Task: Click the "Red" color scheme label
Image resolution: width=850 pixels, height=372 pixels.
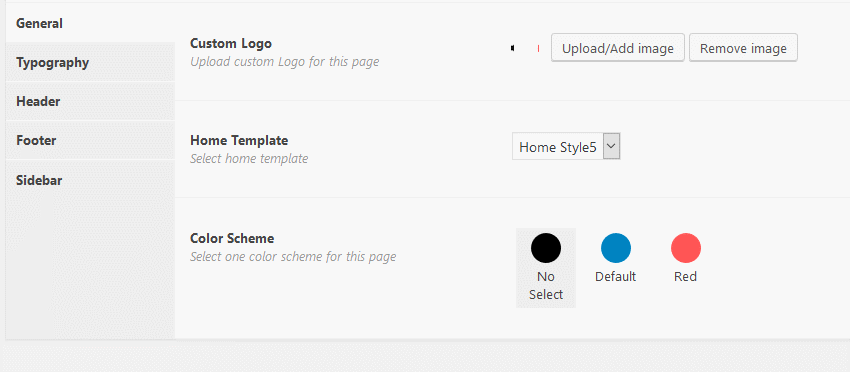Action: coord(685,277)
